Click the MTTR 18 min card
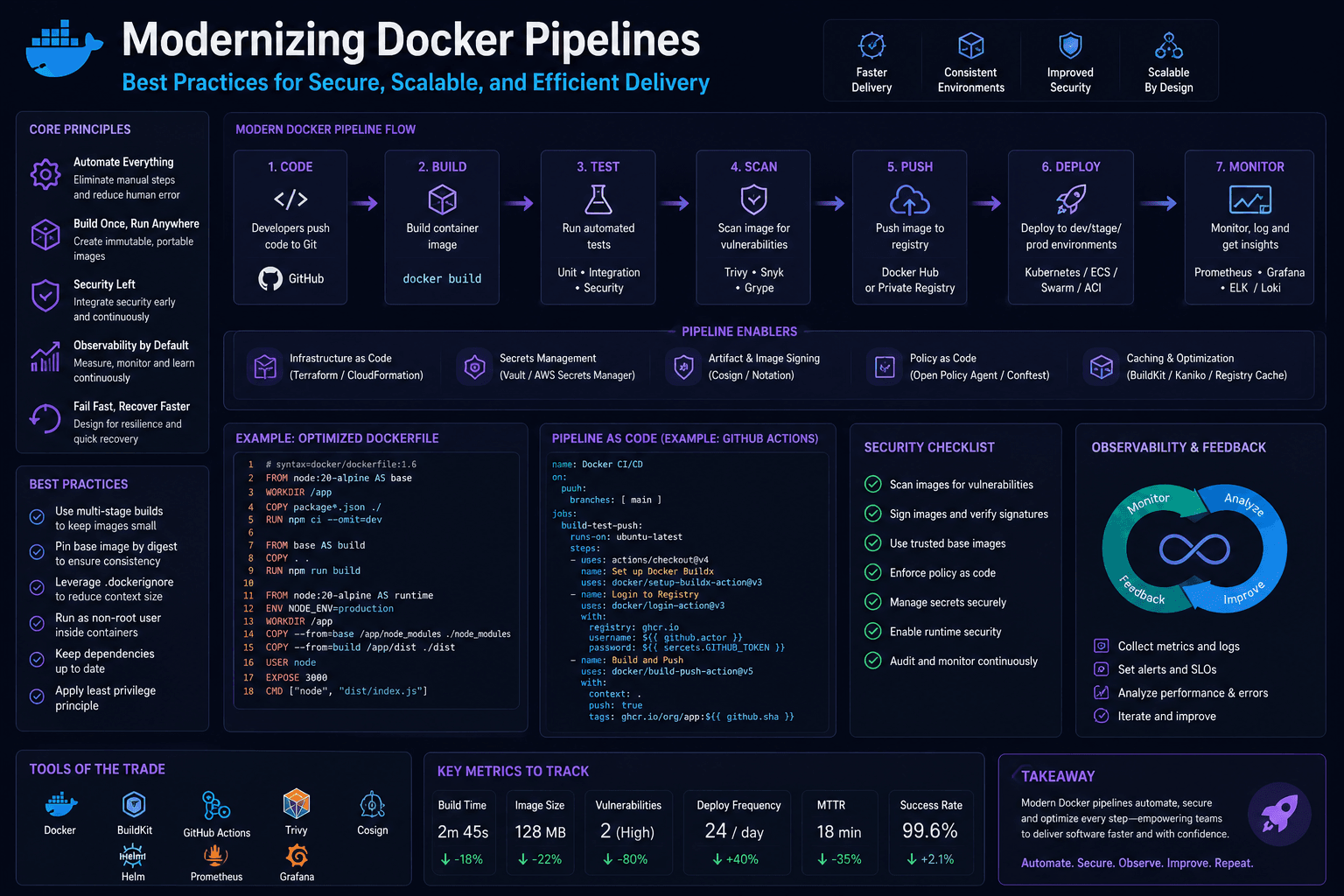1344x896 pixels. tap(839, 832)
